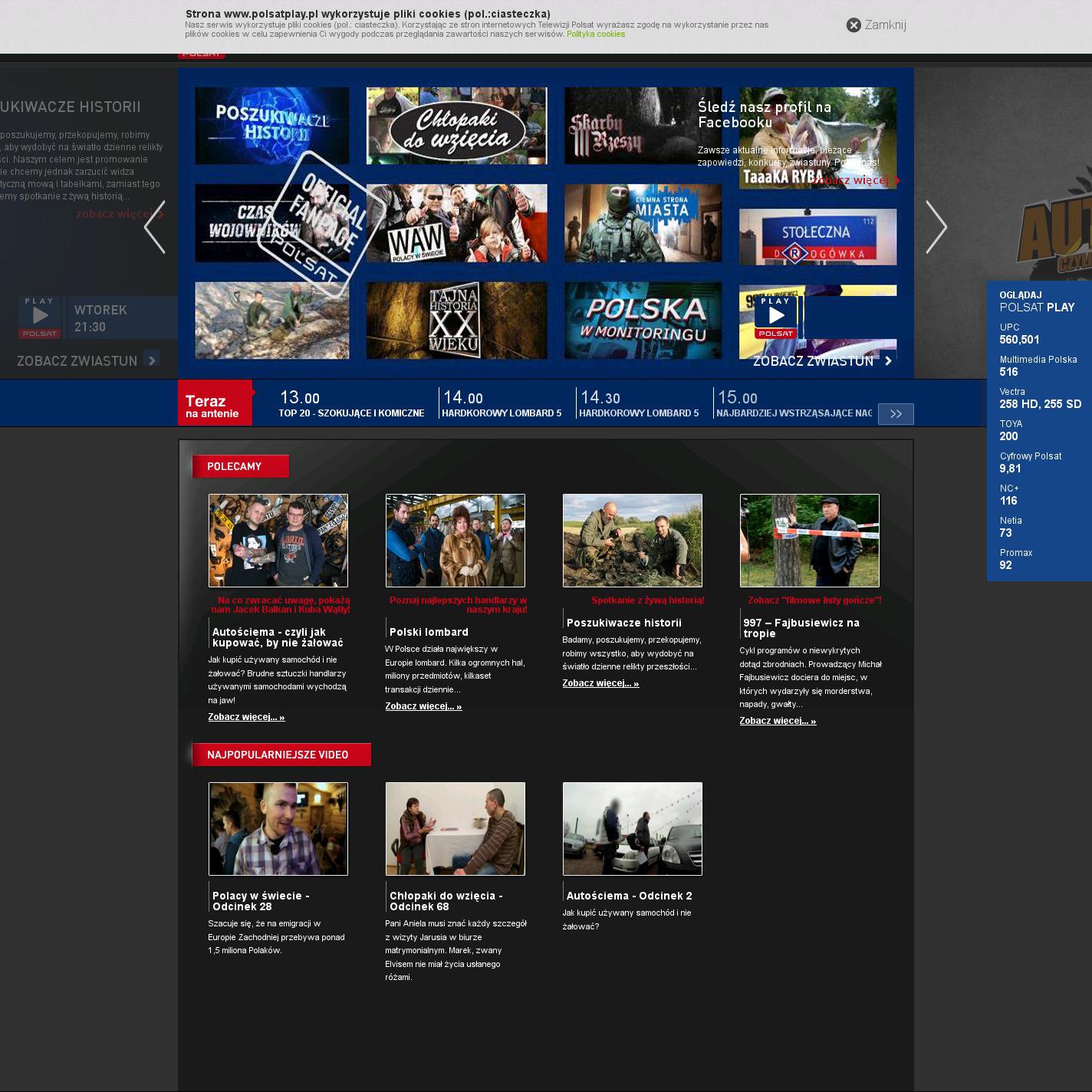Play the Polacy w świecie Odcinek 28 video

click(278, 829)
